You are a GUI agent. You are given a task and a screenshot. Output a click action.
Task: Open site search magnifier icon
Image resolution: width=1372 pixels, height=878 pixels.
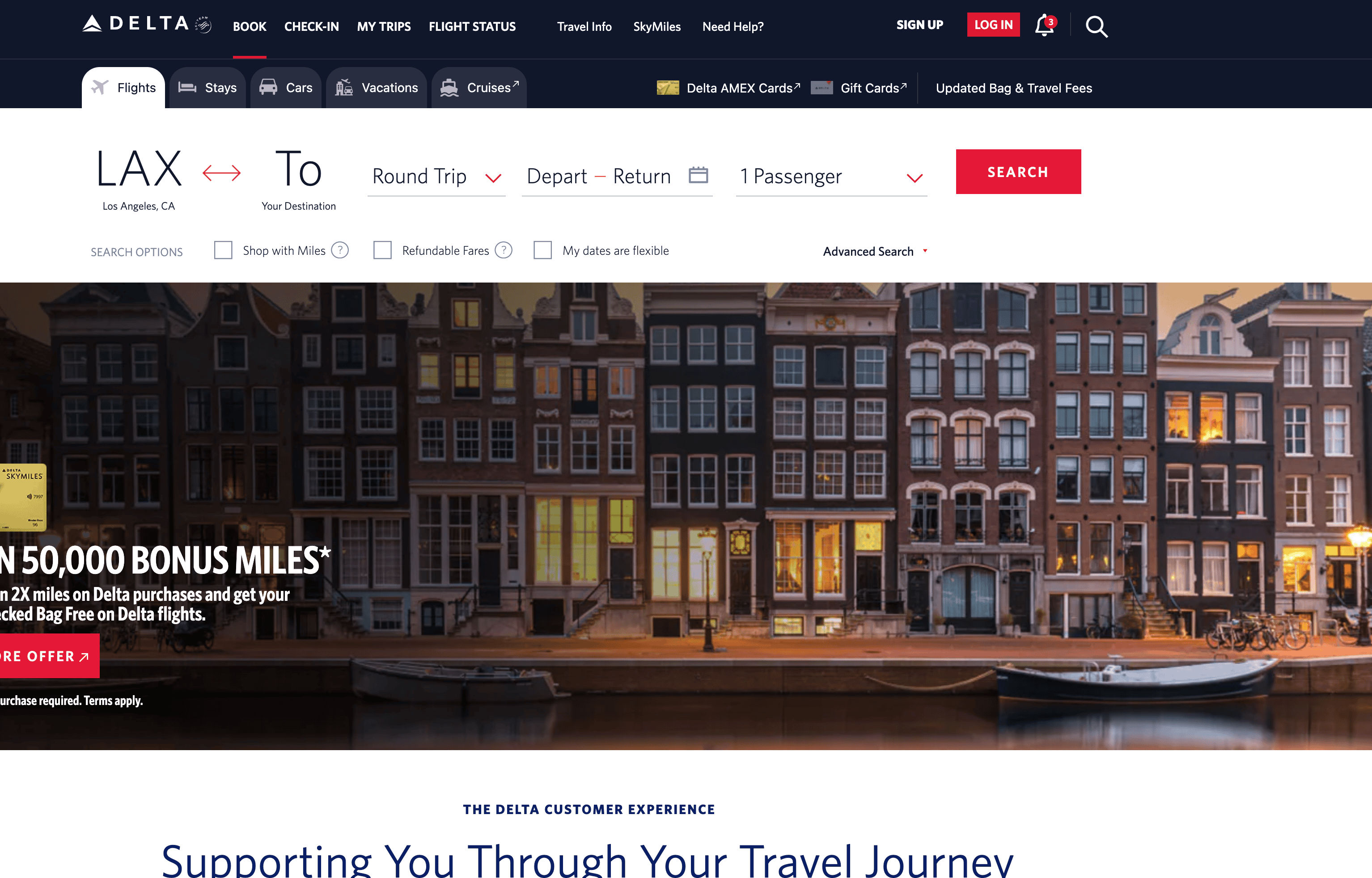[x=1096, y=26]
